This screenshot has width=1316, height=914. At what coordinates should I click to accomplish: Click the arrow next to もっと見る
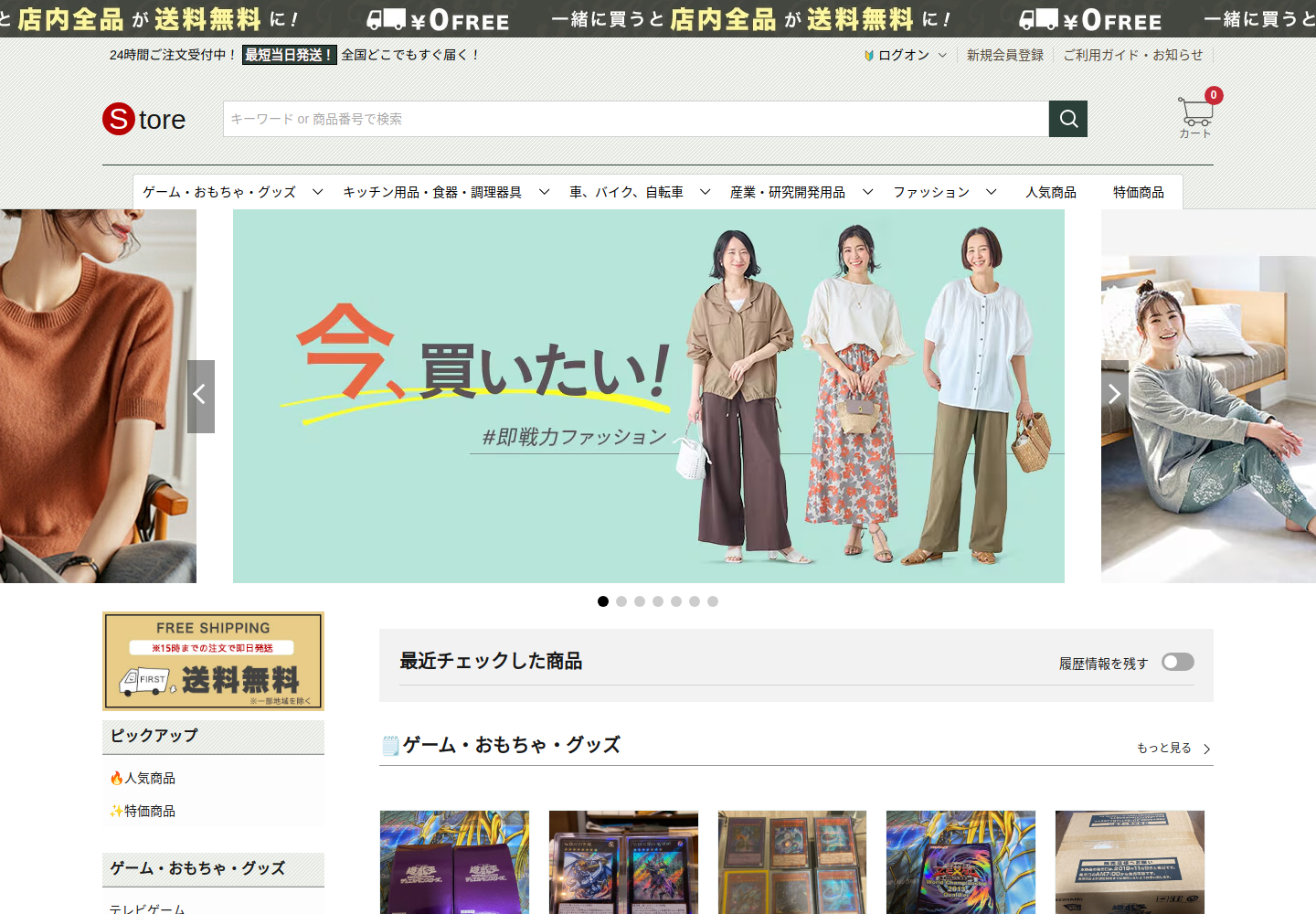(x=1207, y=749)
